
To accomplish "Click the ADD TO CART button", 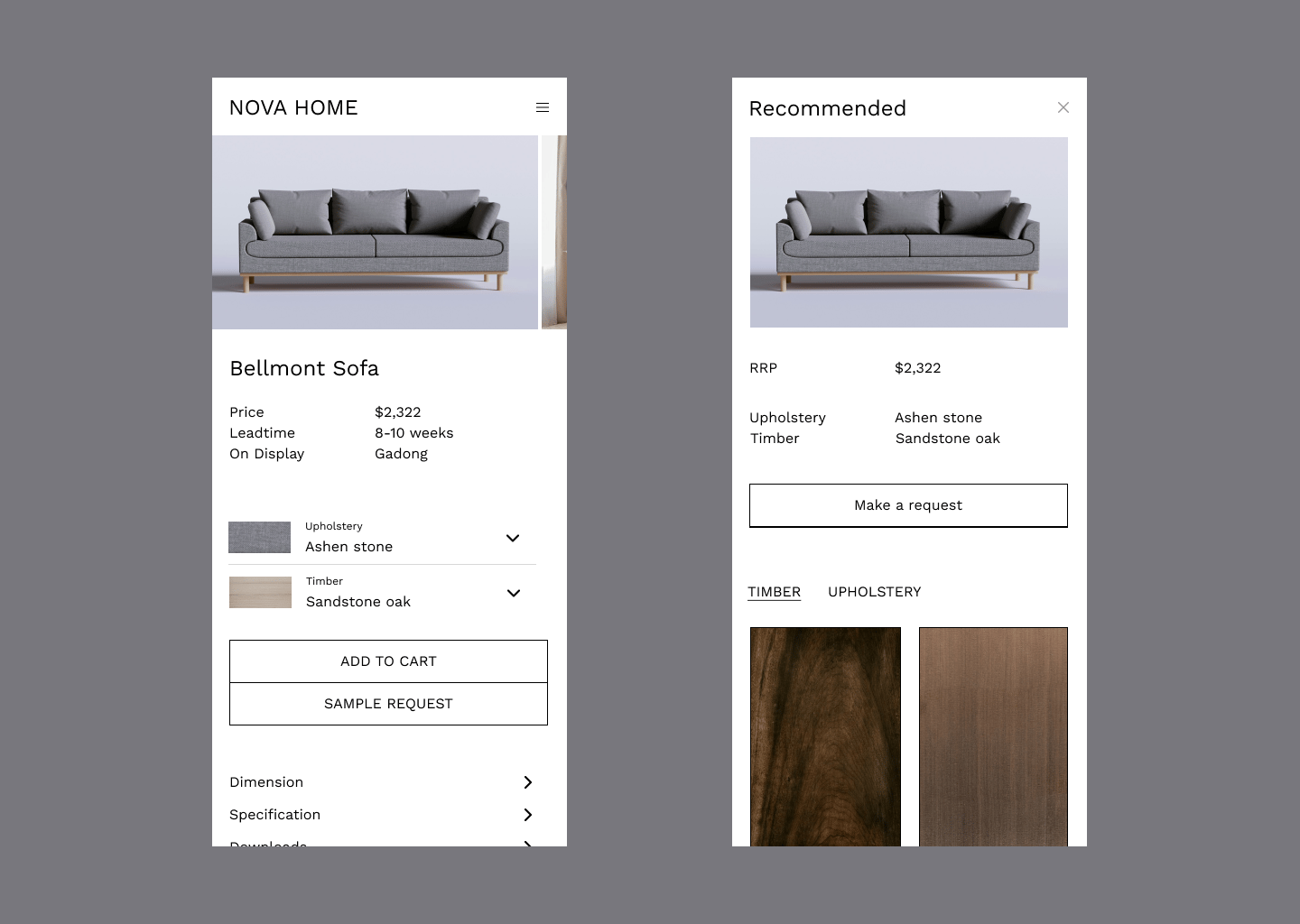I will [x=388, y=661].
